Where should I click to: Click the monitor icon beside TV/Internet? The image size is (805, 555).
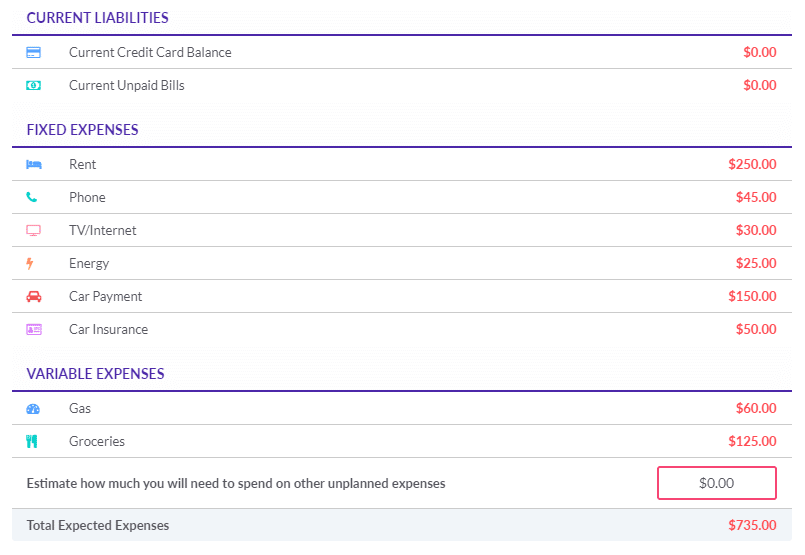coord(33,231)
